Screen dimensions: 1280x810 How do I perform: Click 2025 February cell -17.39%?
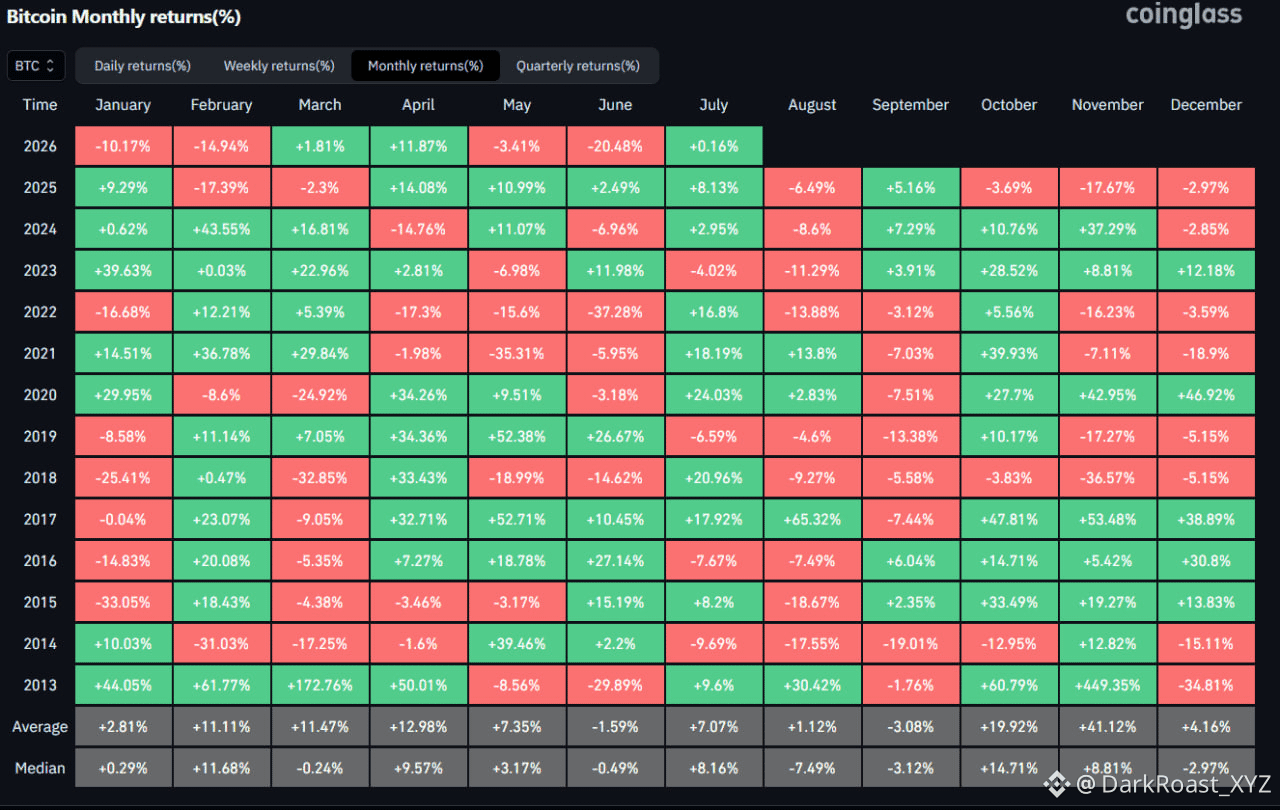(x=221, y=188)
